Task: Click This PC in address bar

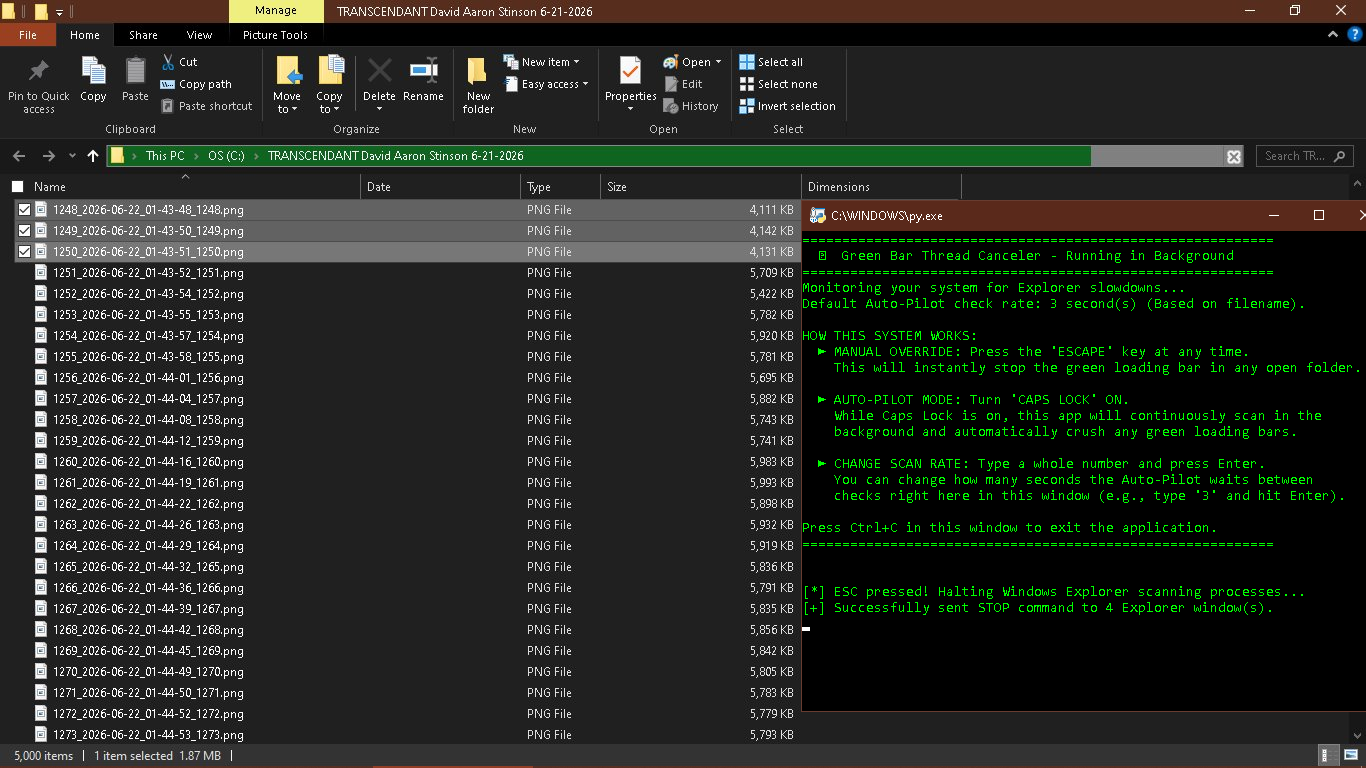Action: point(165,156)
